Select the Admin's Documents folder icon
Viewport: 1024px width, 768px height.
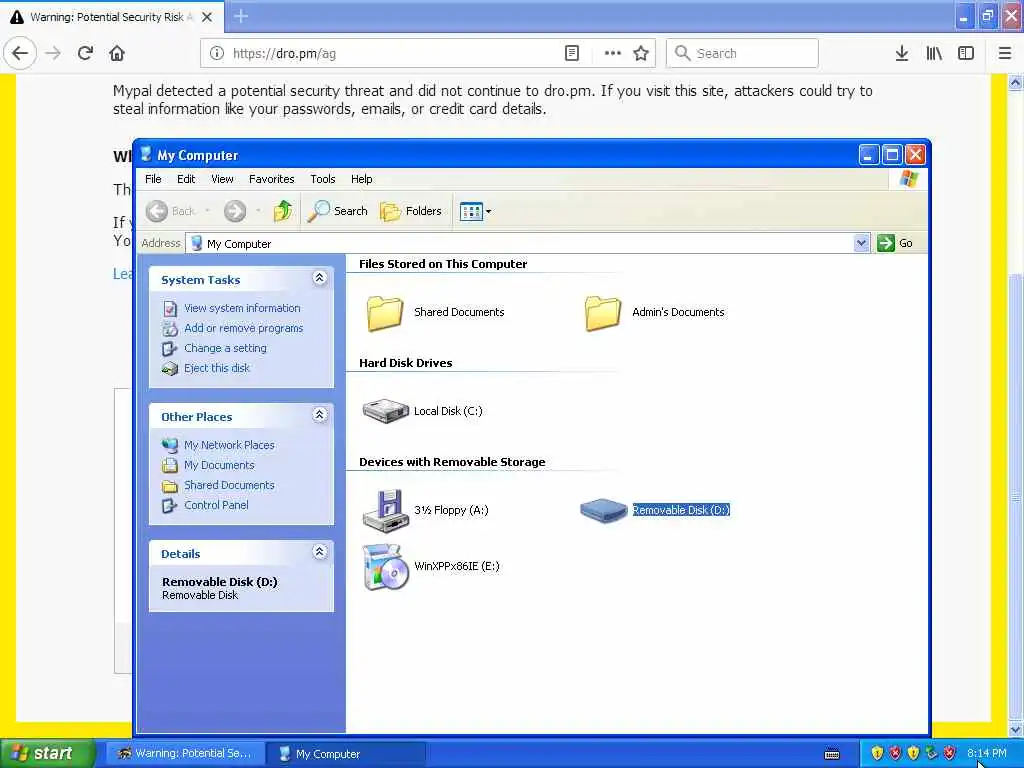pos(603,313)
